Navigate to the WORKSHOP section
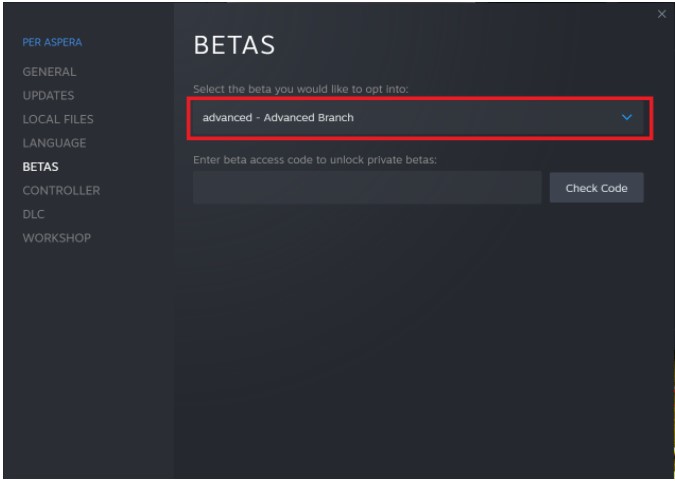The image size is (675, 481). [56, 238]
